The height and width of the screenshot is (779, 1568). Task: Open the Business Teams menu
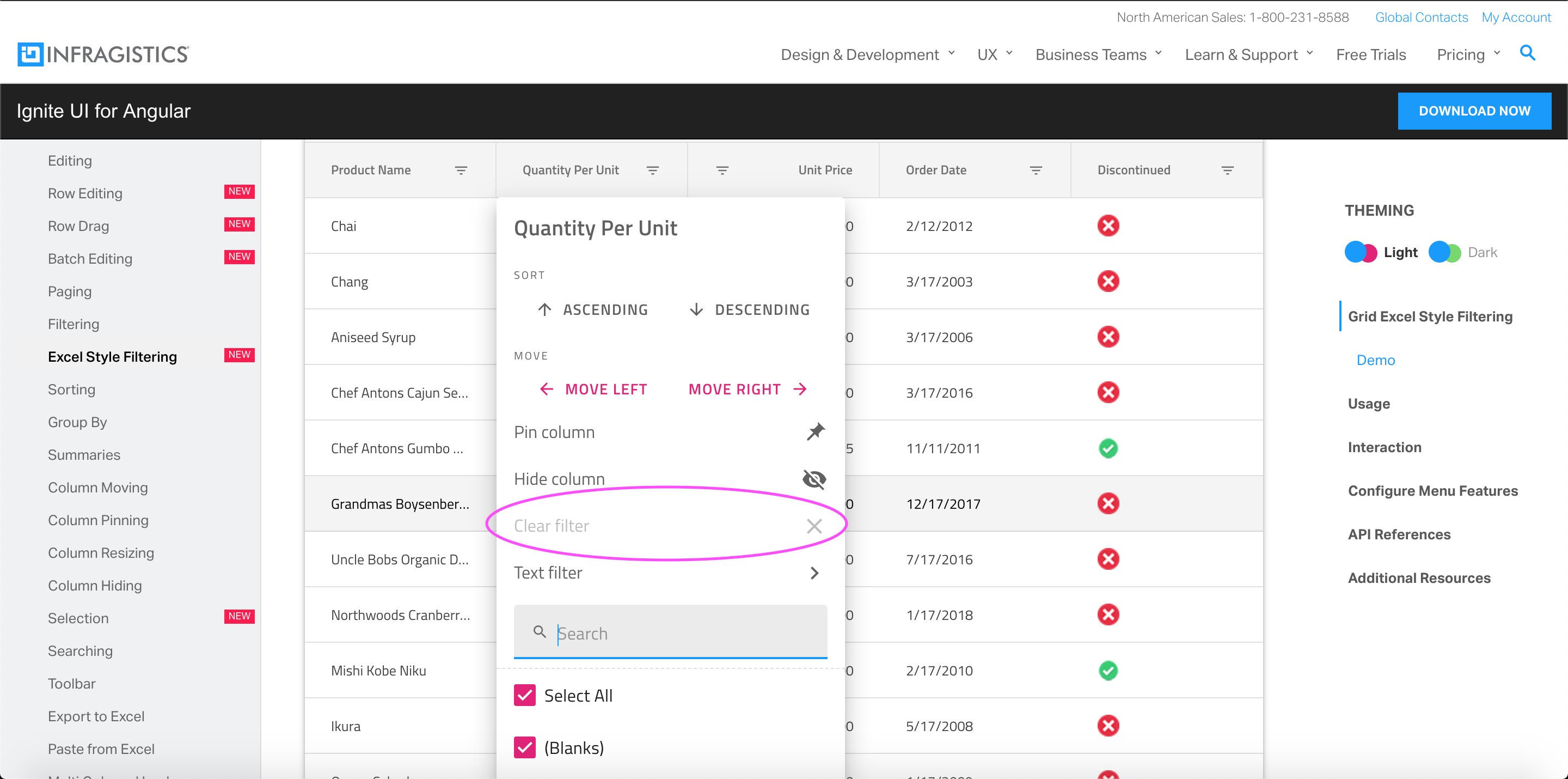point(1093,54)
